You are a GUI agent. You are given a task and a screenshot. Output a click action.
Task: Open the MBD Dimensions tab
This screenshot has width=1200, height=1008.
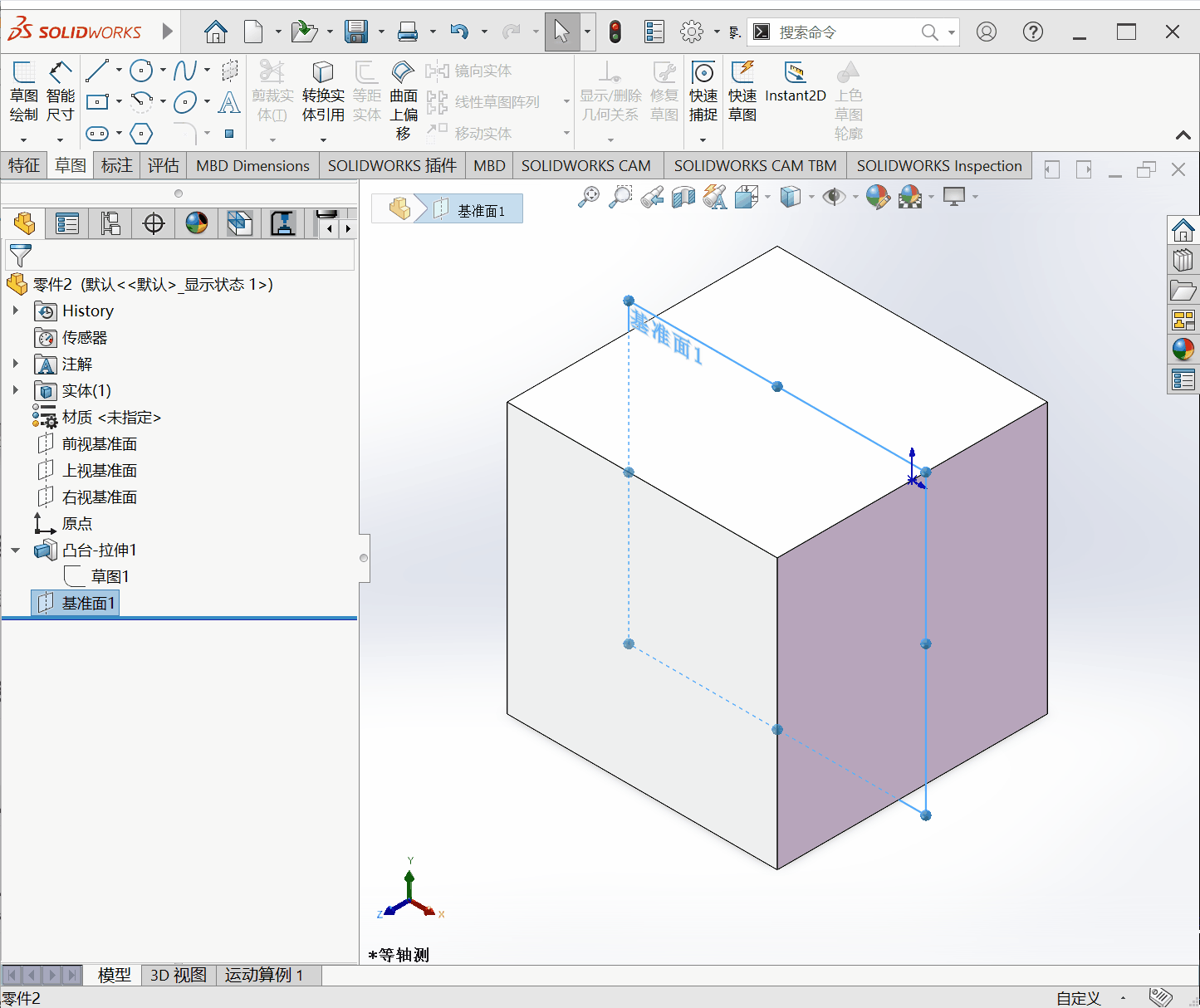(252, 165)
